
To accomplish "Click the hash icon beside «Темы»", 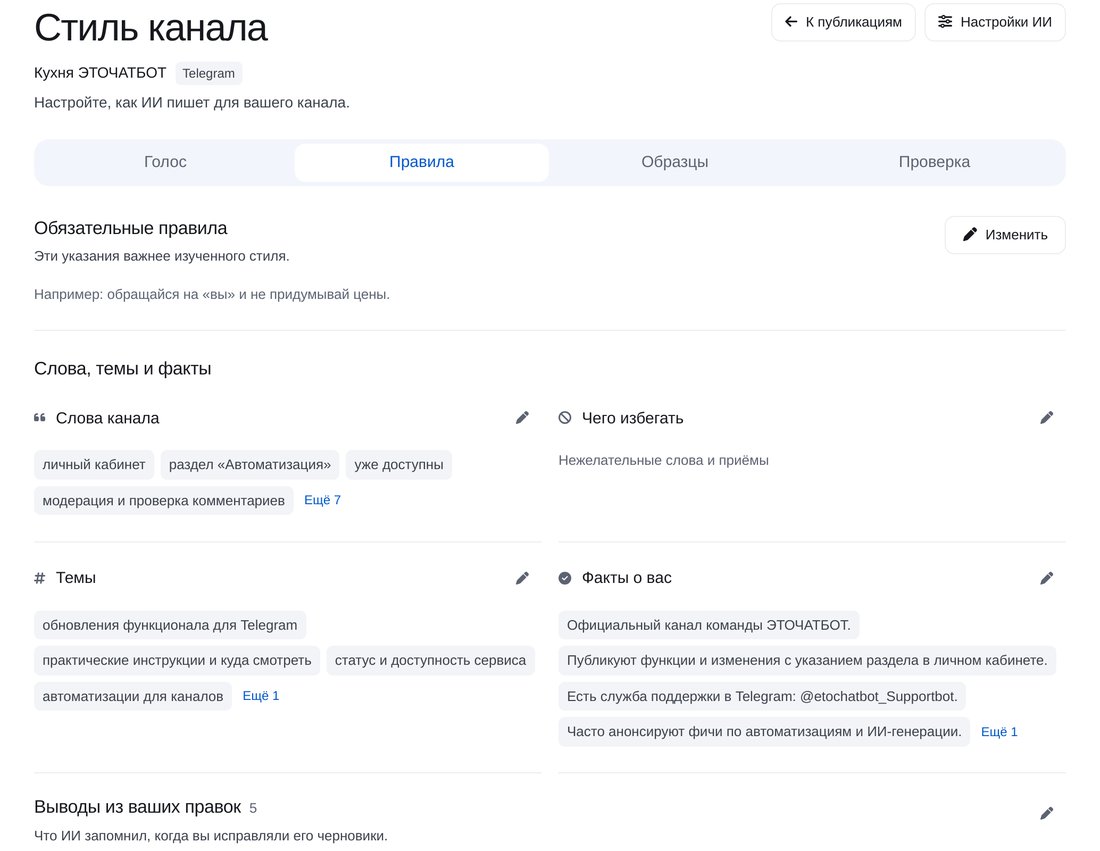I will [40, 578].
